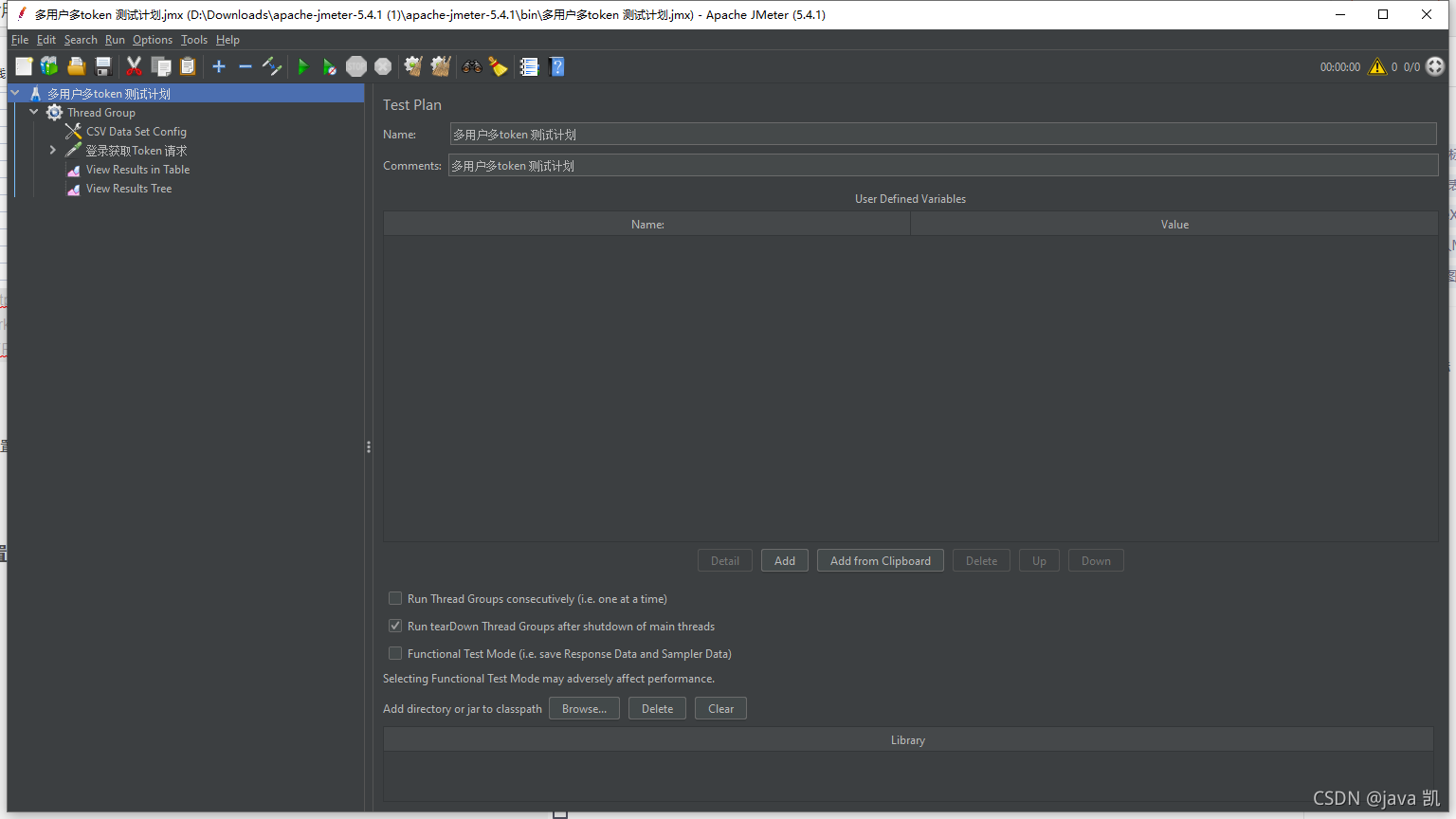The height and width of the screenshot is (819, 1456).
Task: Click the Cut scissors icon
Action: point(134,66)
